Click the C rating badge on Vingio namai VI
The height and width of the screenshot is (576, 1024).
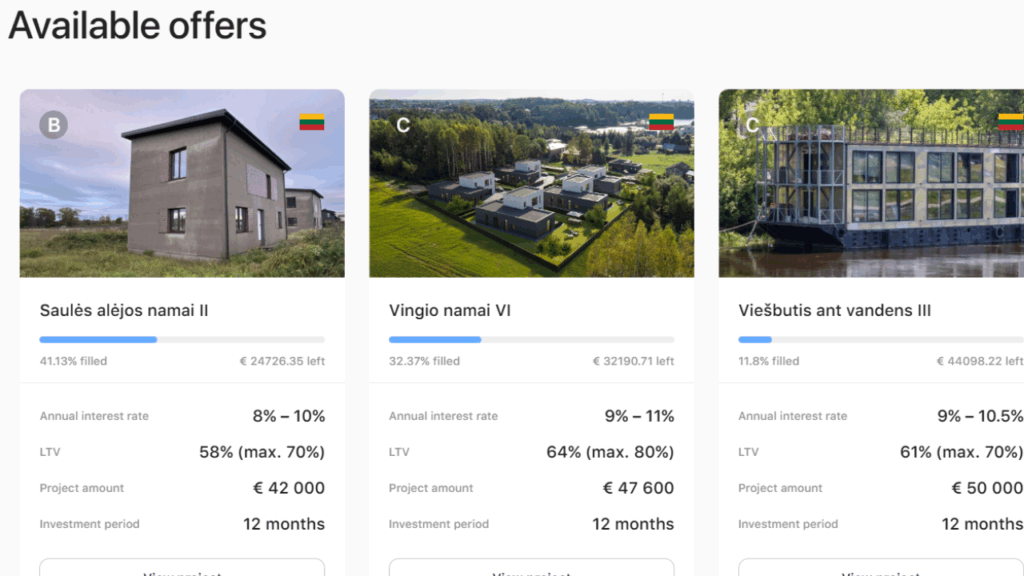403,125
